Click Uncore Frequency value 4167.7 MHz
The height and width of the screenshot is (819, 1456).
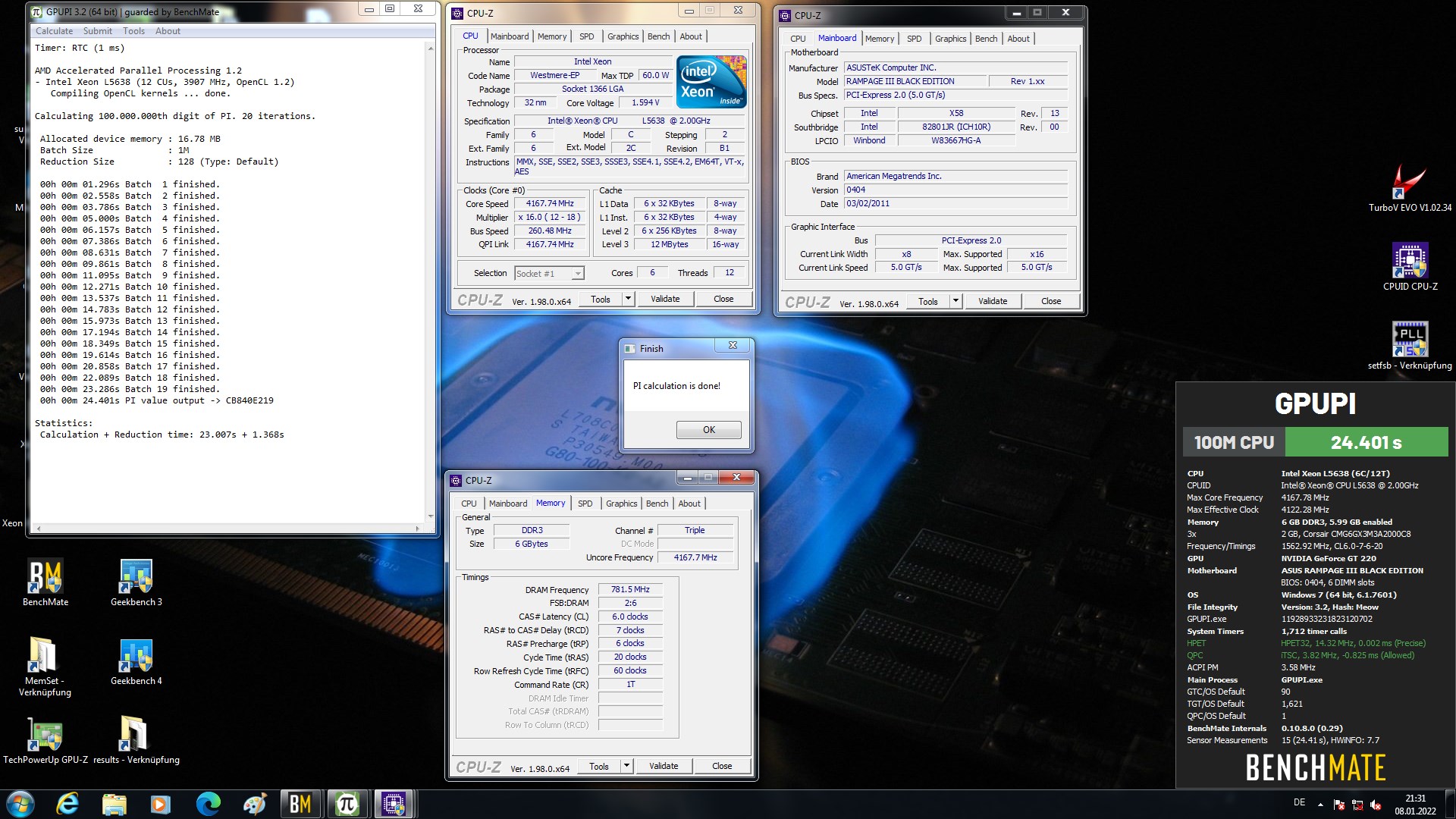tap(695, 557)
